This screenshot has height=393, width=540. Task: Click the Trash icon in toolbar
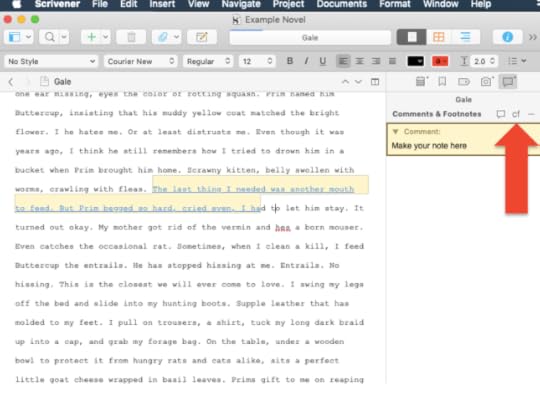(x=132, y=37)
